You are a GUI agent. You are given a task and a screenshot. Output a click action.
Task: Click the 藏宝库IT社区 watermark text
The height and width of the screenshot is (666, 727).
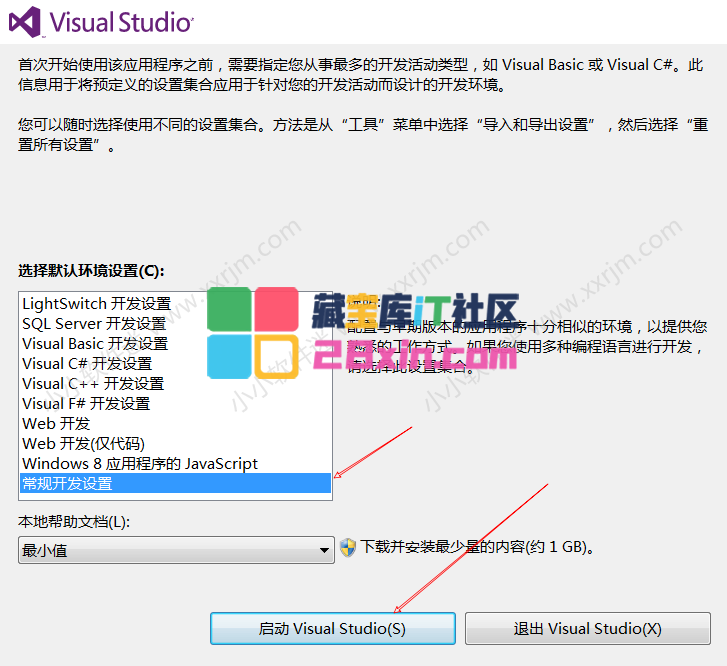416,312
